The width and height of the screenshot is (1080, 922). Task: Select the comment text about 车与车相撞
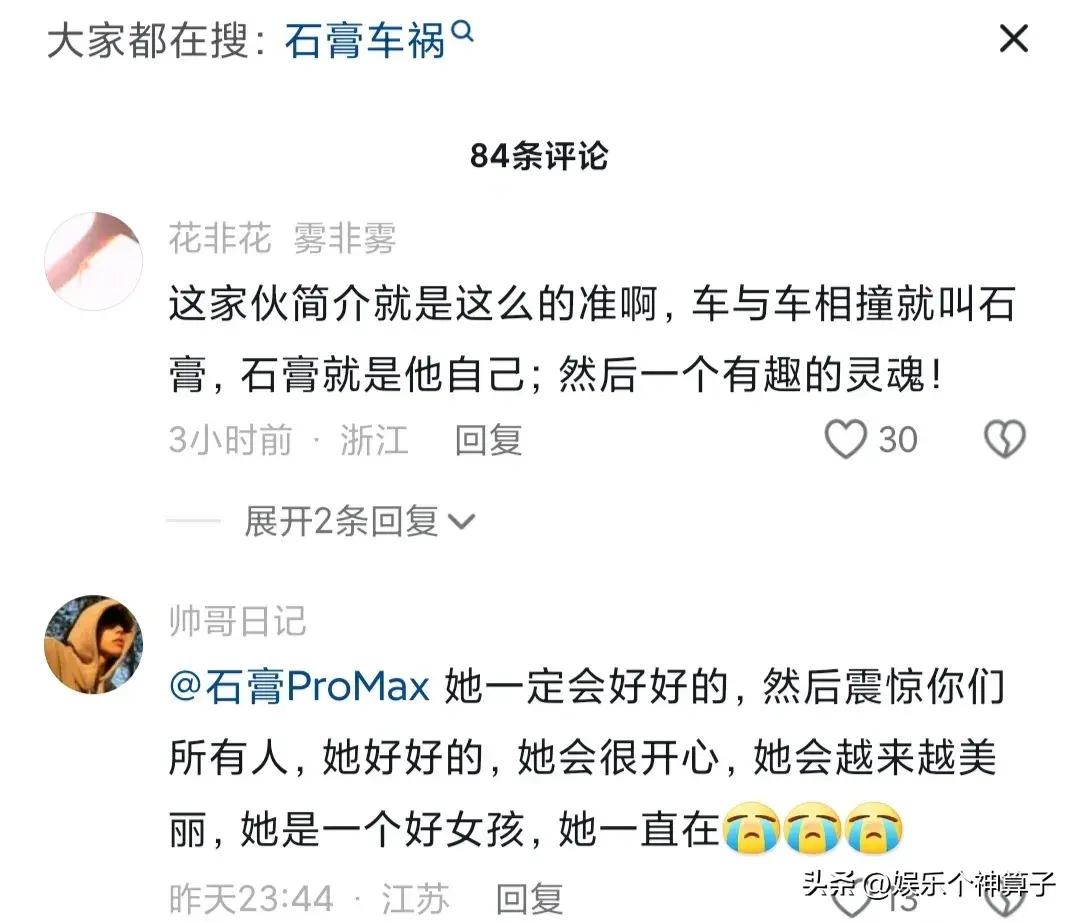(592, 339)
